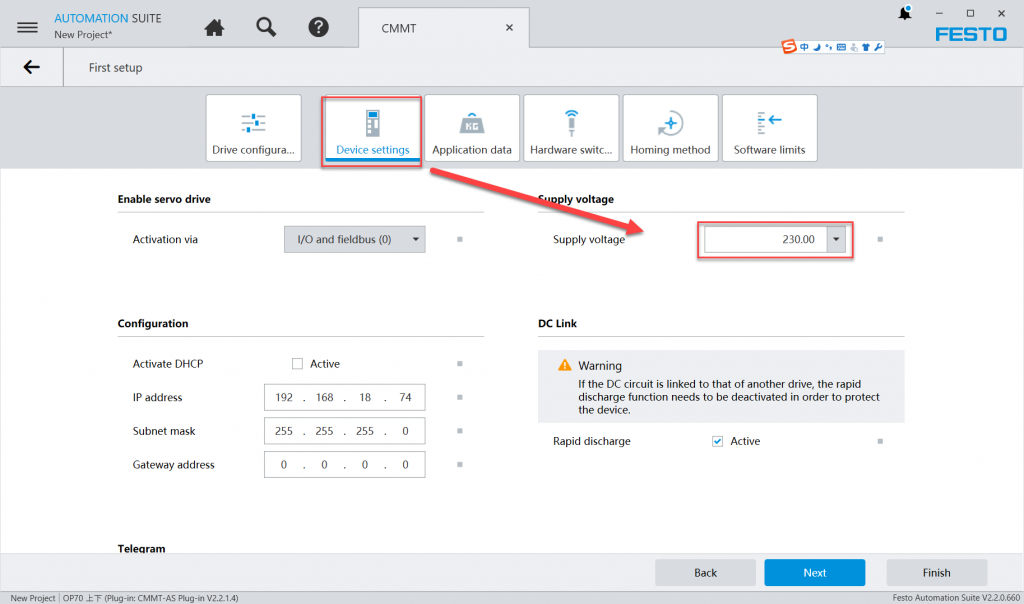Click the status square beside Activate DHCP
This screenshot has height=604, width=1024.
pyautogui.click(x=460, y=364)
